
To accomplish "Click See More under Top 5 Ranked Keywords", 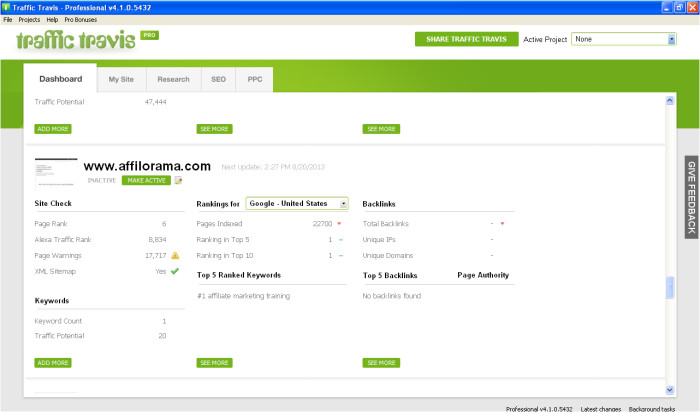I will click(x=214, y=363).
